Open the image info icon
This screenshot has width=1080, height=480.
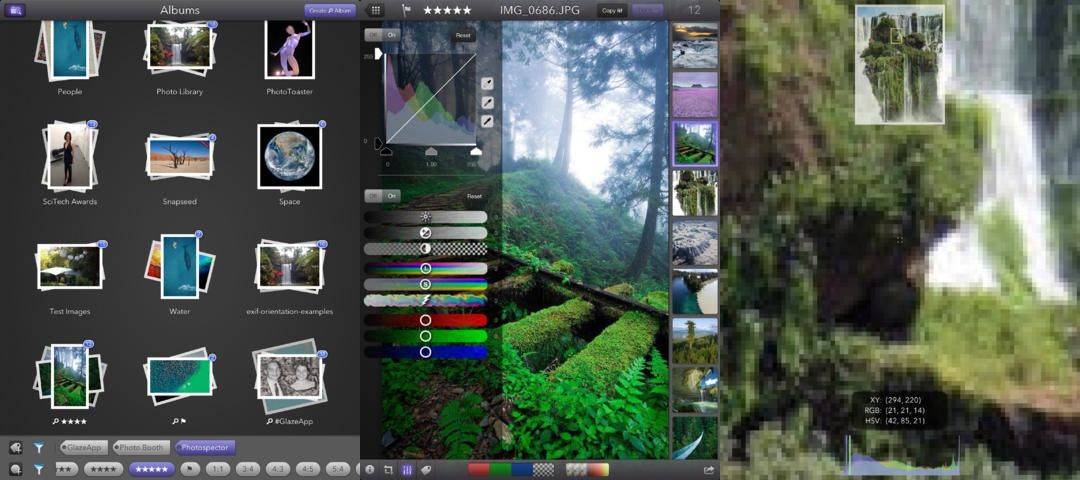[x=370, y=469]
